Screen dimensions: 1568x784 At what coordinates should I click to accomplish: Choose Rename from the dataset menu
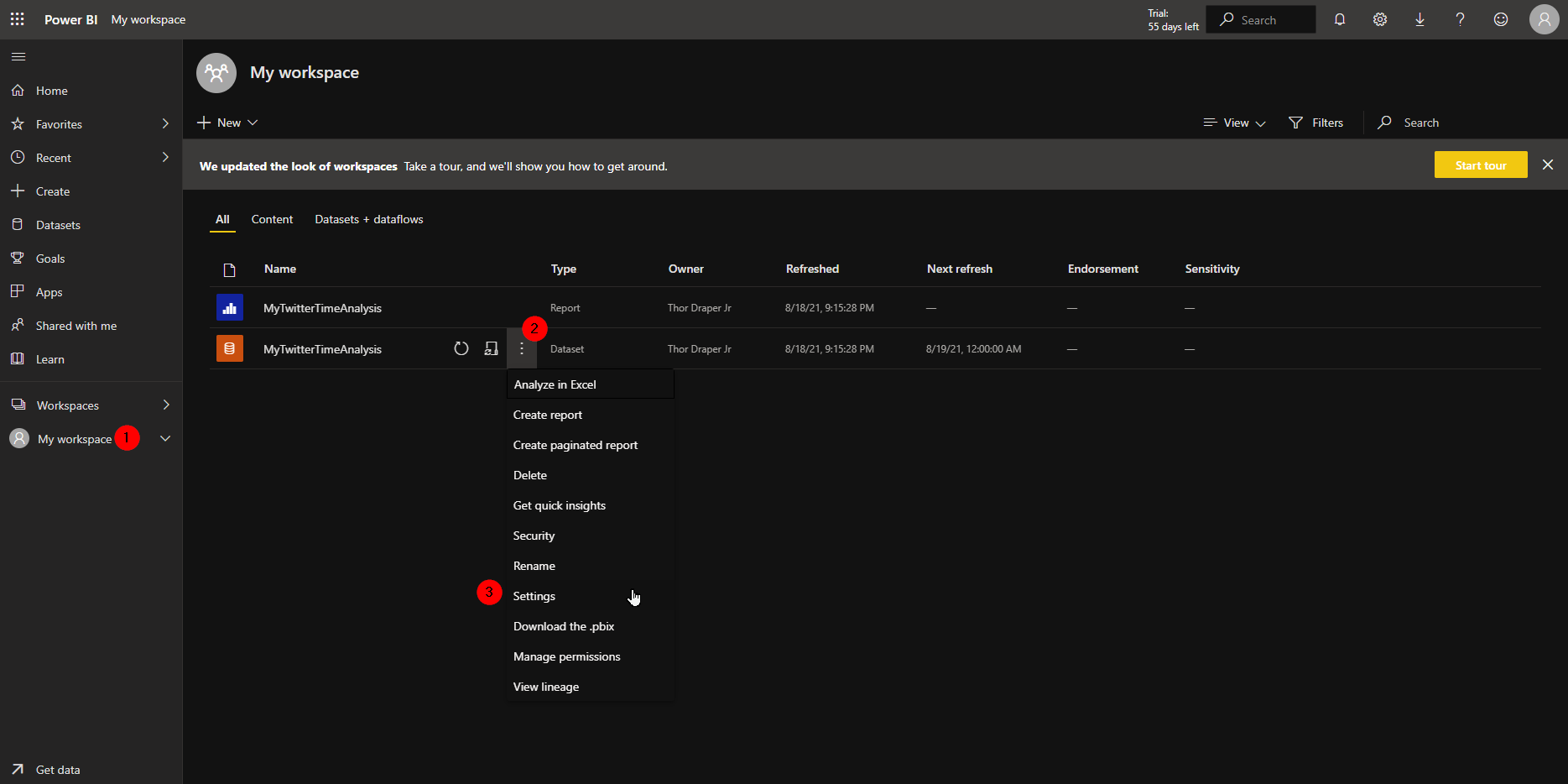(x=591, y=566)
